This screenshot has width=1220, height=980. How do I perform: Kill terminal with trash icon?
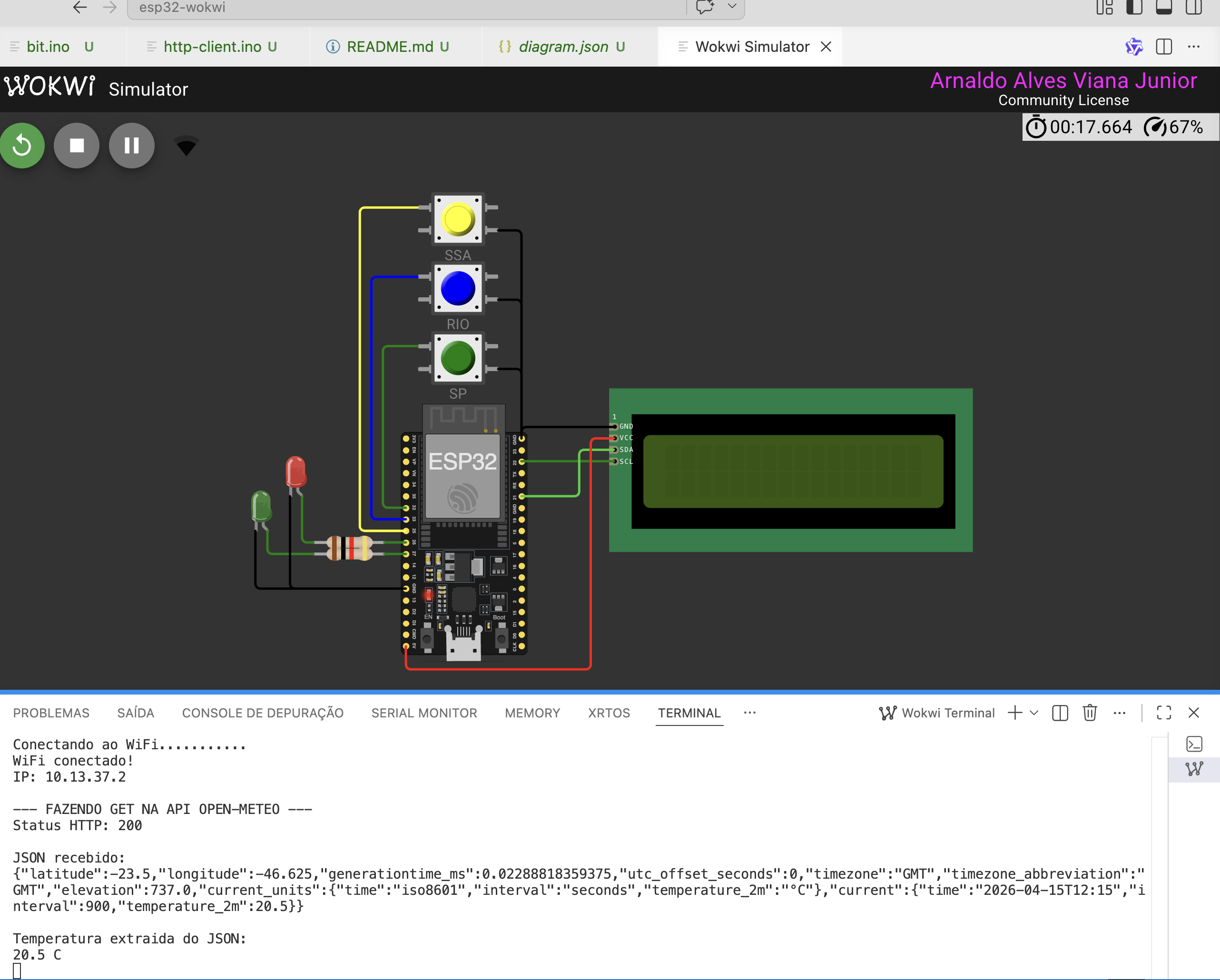click(1090, 713)
